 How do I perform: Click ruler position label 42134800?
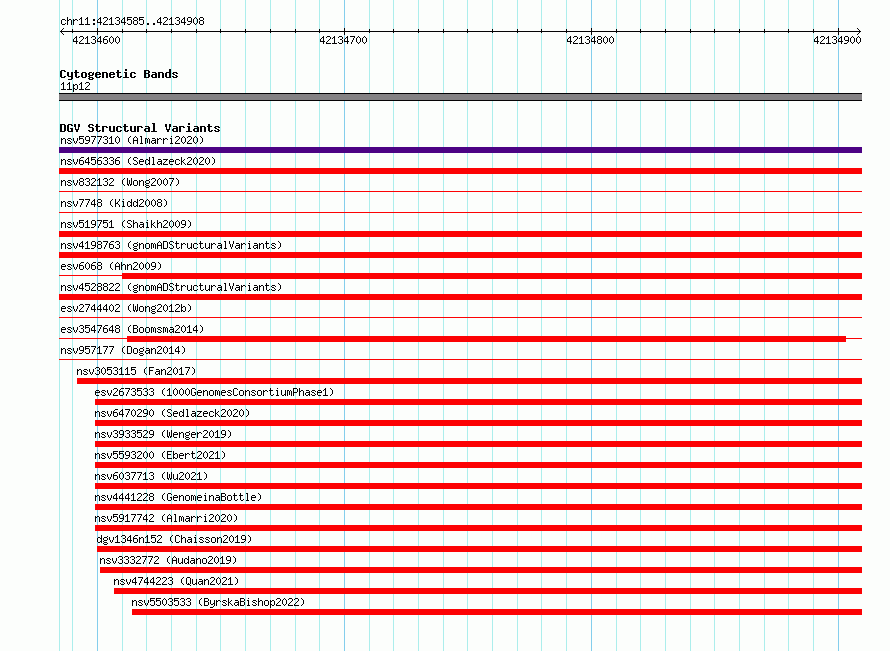pos(590,40)
